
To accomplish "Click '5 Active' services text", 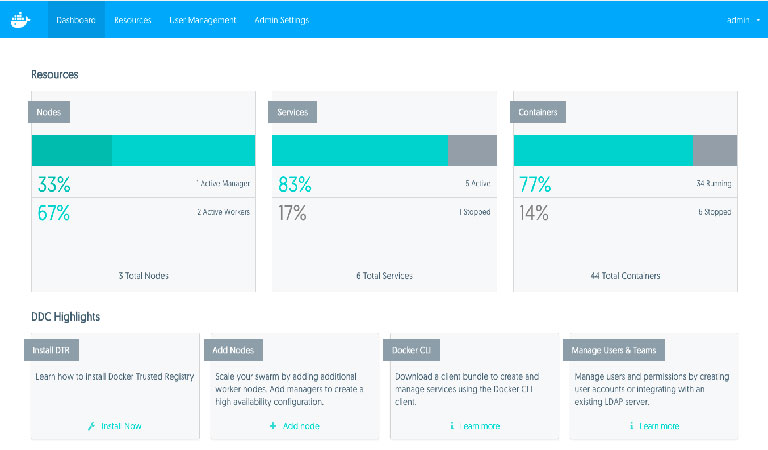I will (478, 184).
